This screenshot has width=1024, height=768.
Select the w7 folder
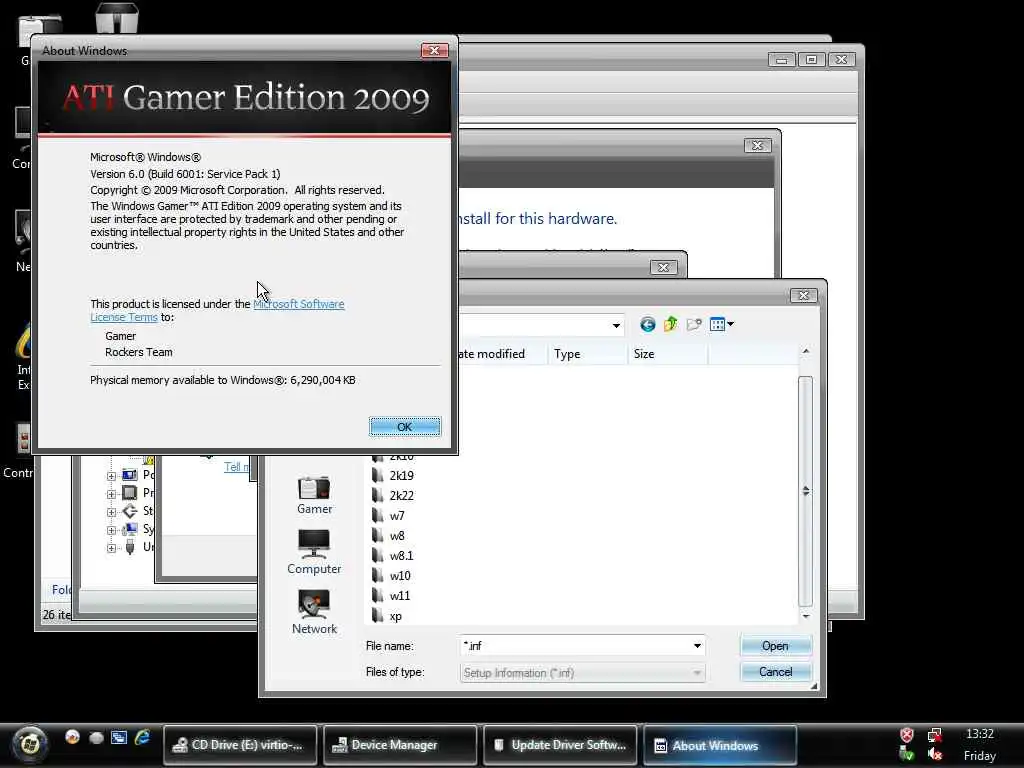[396, 516]
